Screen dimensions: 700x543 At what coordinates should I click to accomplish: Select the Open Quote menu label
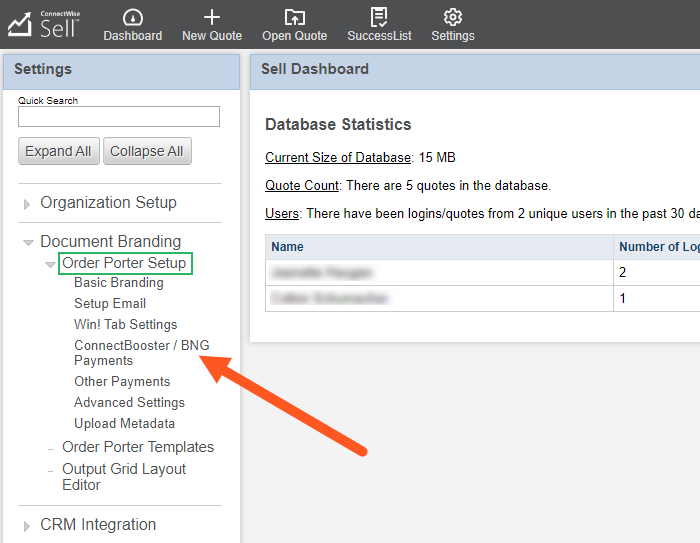tap(295, 36)
